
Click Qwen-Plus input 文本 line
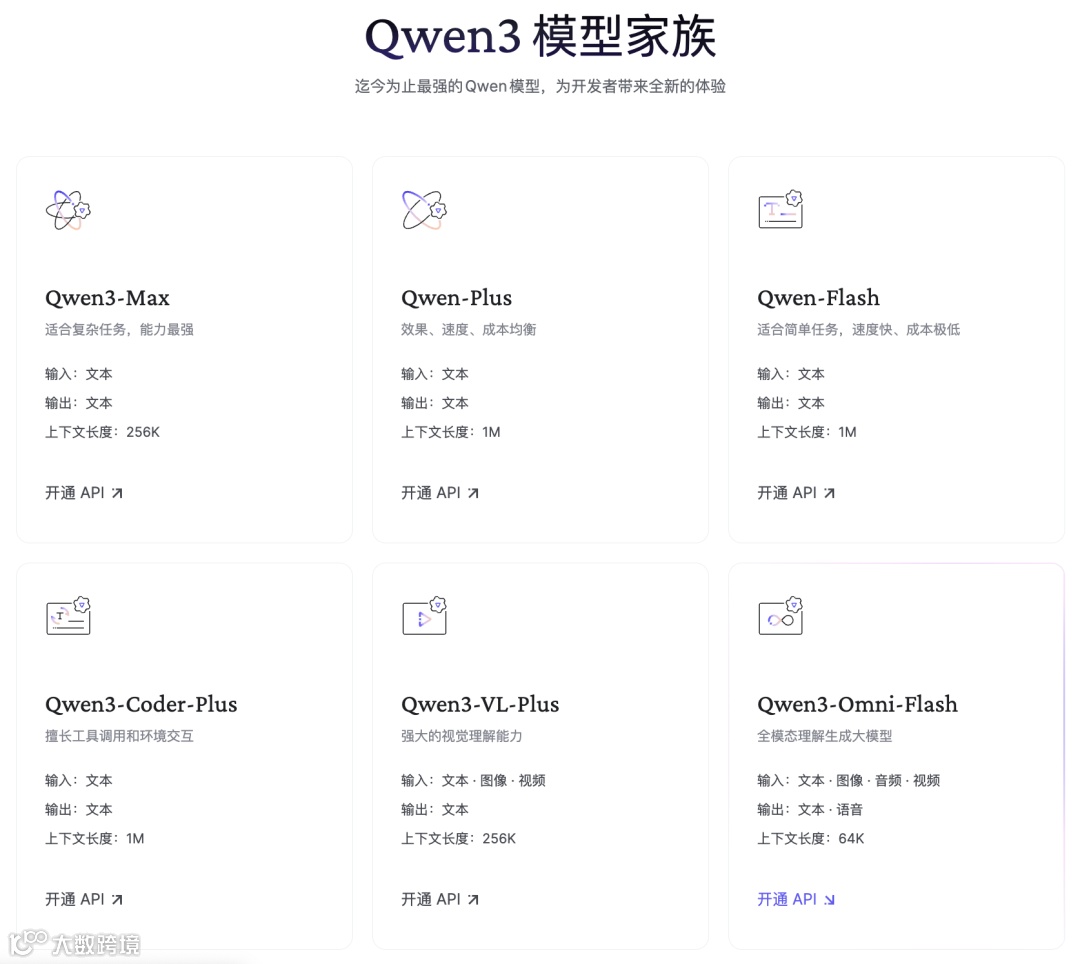click(435, 374)
